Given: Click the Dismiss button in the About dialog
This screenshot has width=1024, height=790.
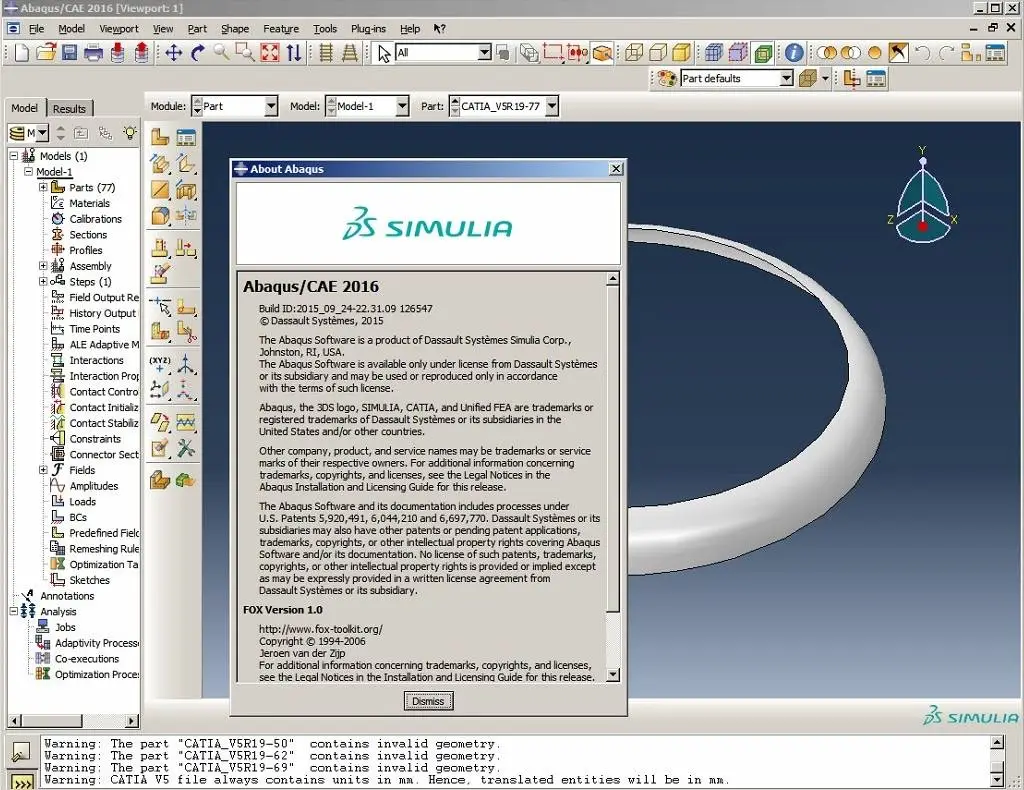Looking at the screenshot, I should pos(428,701).
